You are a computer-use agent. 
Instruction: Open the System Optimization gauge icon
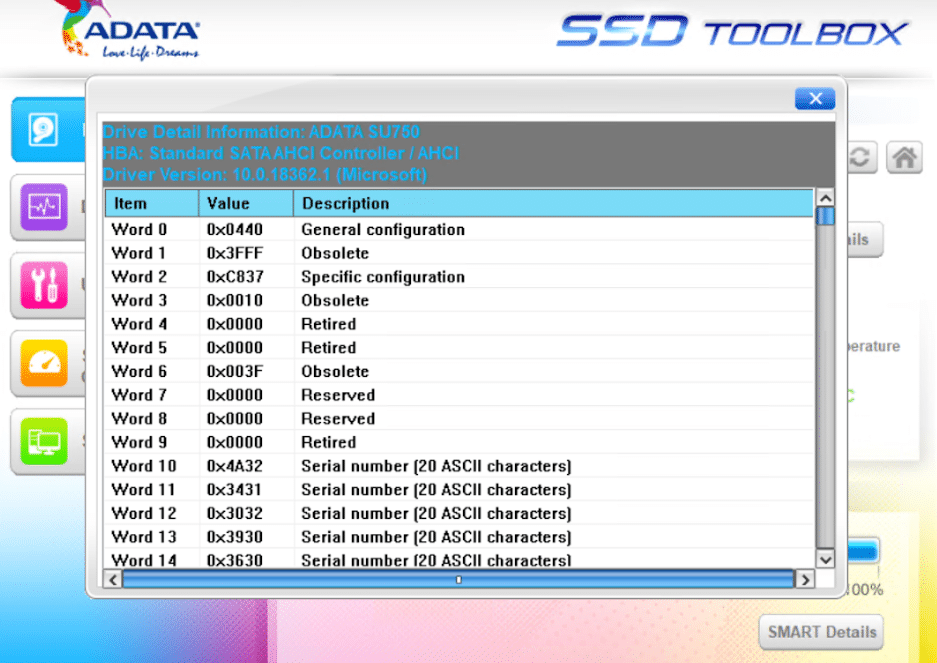44,363
